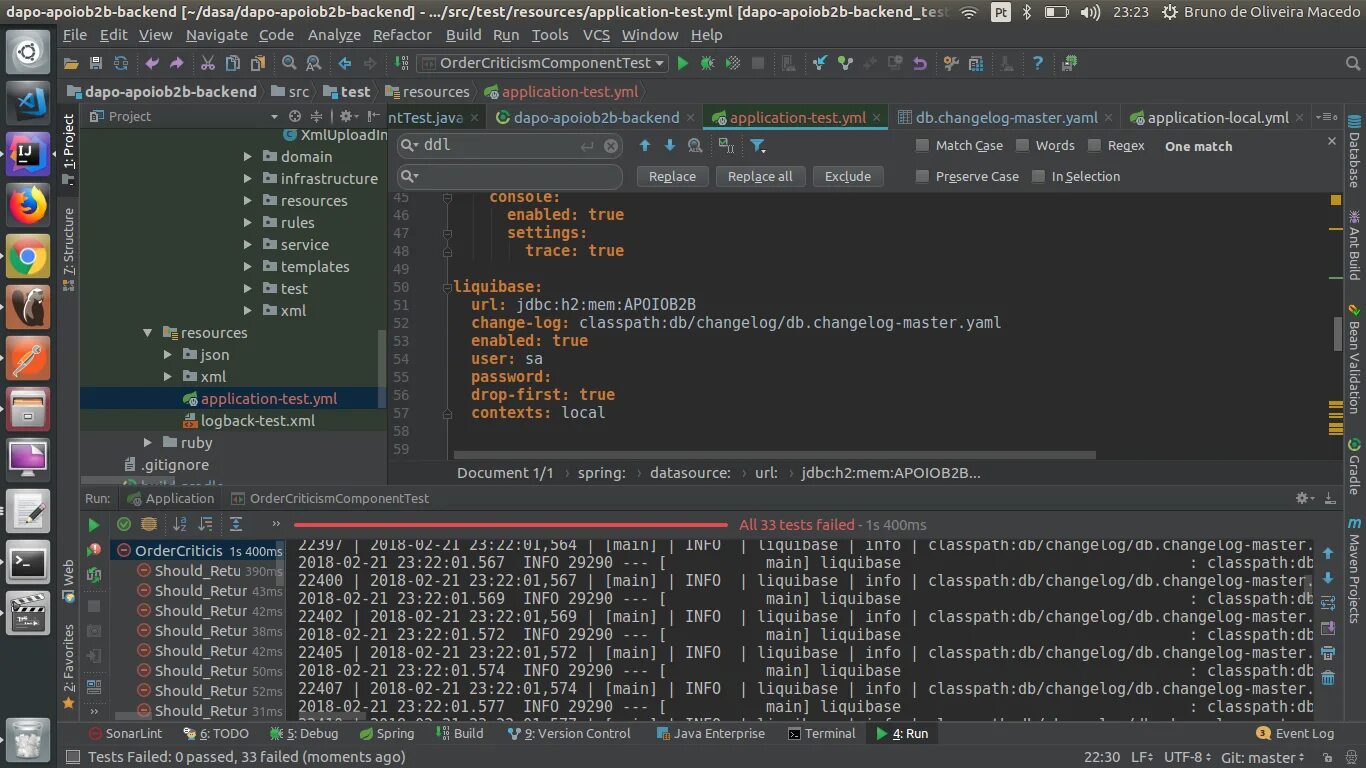
Task: Expand the ruby folder
Action: (x=148, y=443)
